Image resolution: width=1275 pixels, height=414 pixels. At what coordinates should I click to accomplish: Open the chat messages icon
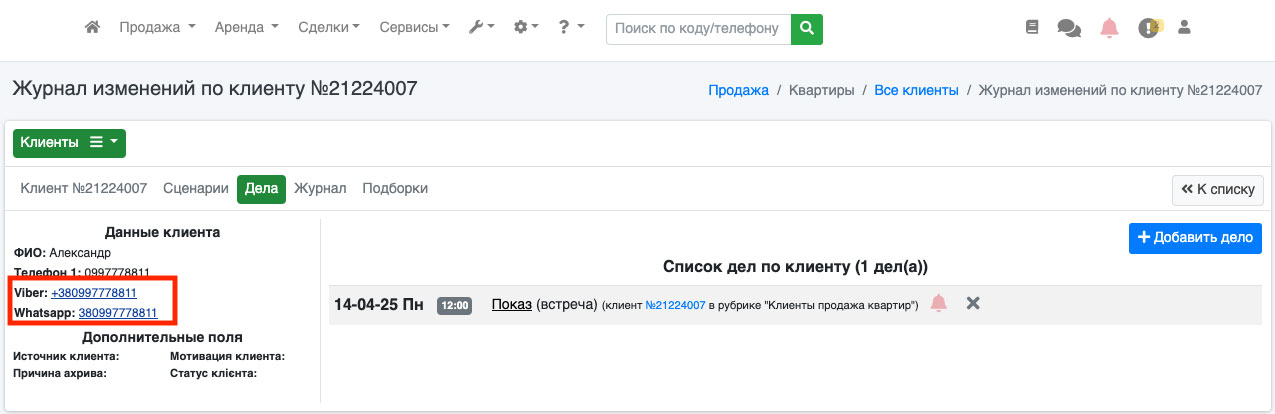pyautogui.click(x=1069, y=29)
